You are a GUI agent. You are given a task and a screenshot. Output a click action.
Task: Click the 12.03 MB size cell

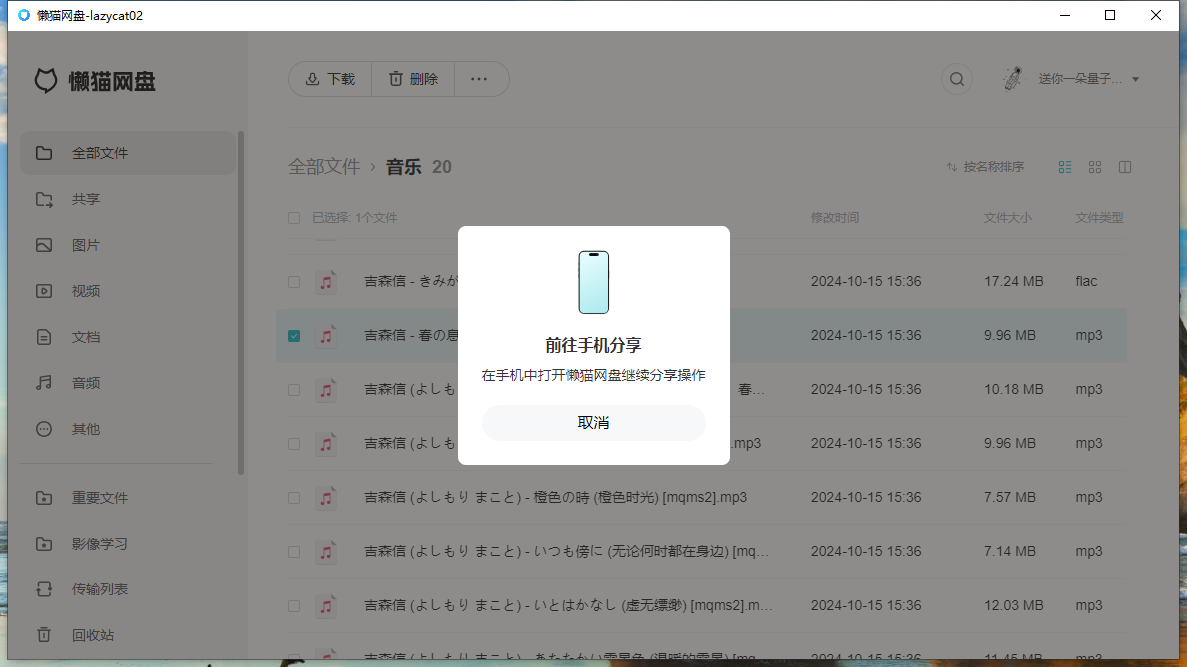1014,605
